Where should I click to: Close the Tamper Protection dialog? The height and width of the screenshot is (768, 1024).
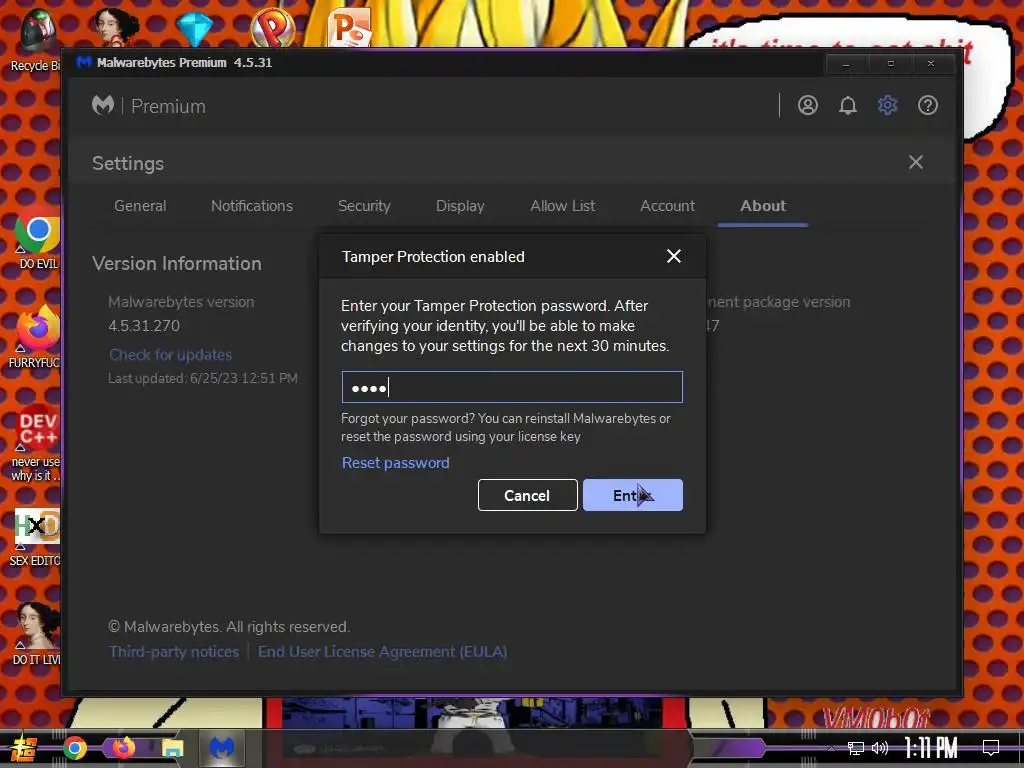[x=673, y=256]
